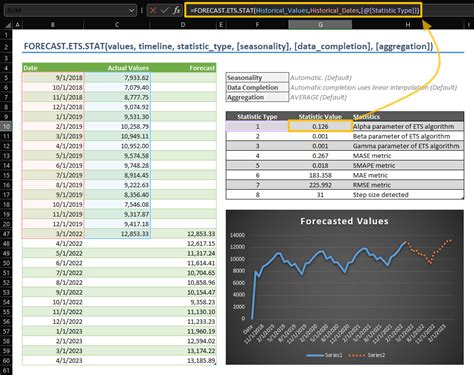
Task: Select all cells via corner triangle
Action: [x=7, y=24]
